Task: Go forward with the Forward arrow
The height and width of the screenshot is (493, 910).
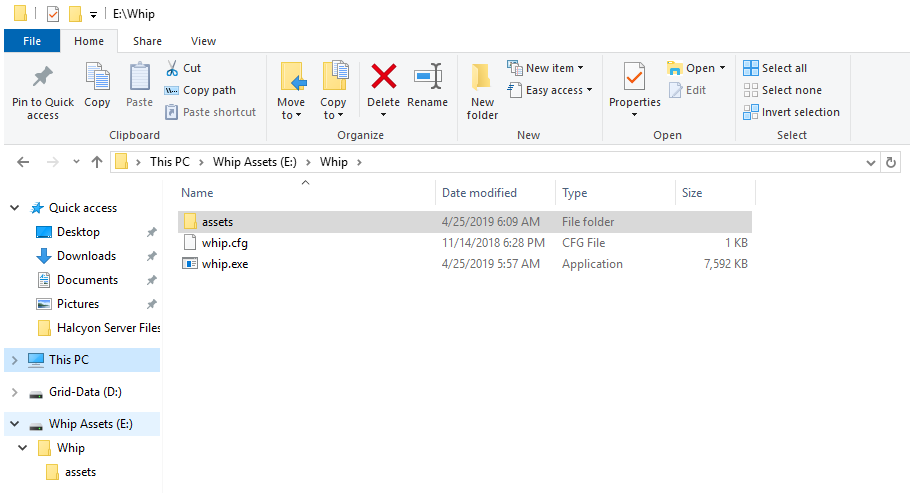Action: [53, 162]
